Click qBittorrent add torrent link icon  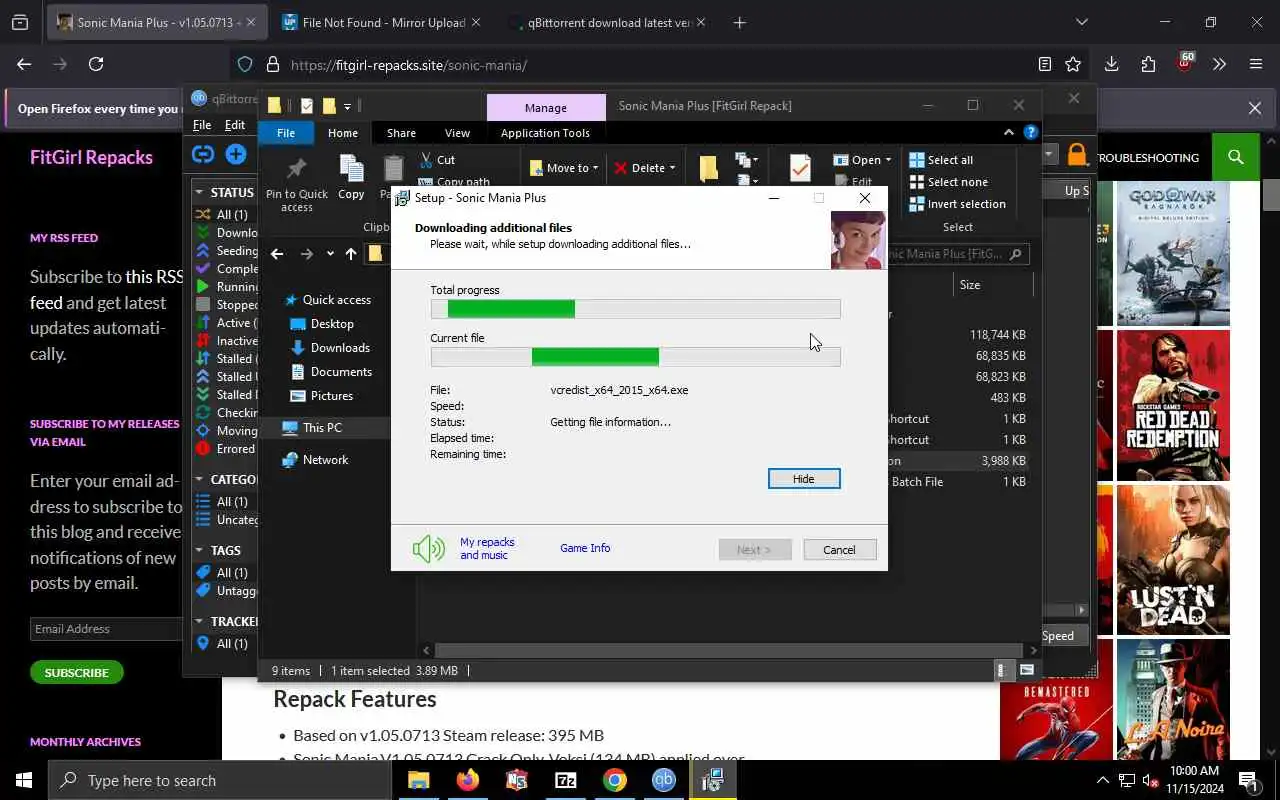click(203, 154)
